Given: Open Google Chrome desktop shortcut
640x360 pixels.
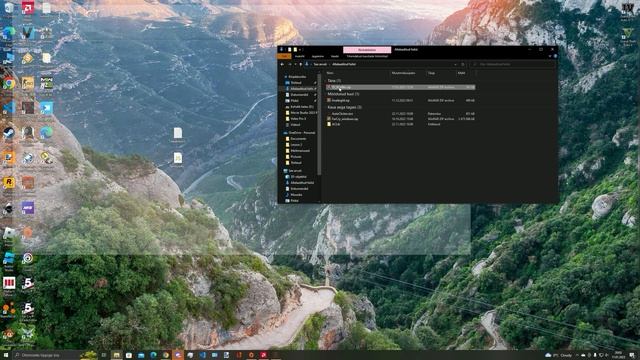Looking at the screenshot, I should (x=9, y=84).
